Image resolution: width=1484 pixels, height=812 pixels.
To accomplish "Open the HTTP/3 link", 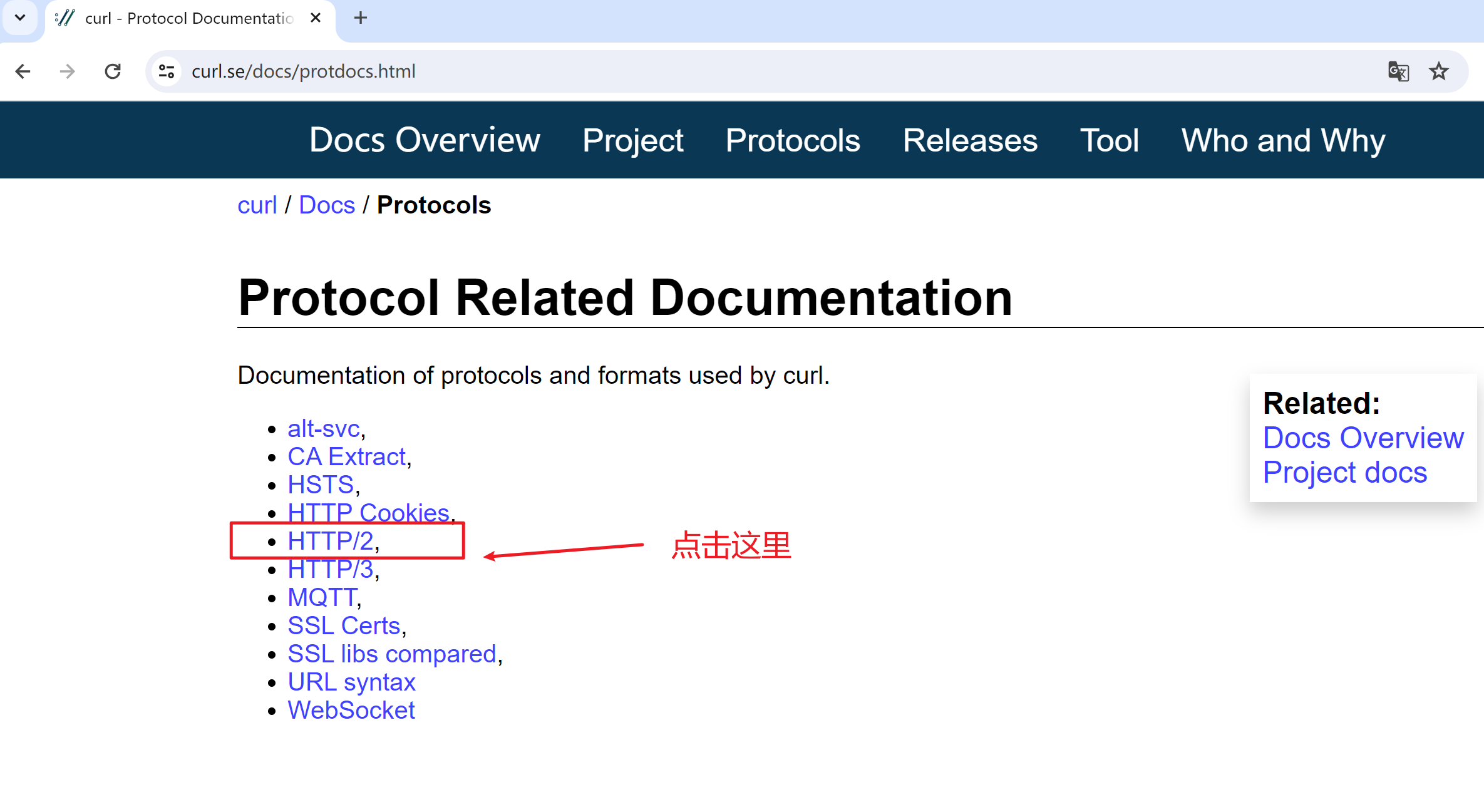I will [331, 570].
